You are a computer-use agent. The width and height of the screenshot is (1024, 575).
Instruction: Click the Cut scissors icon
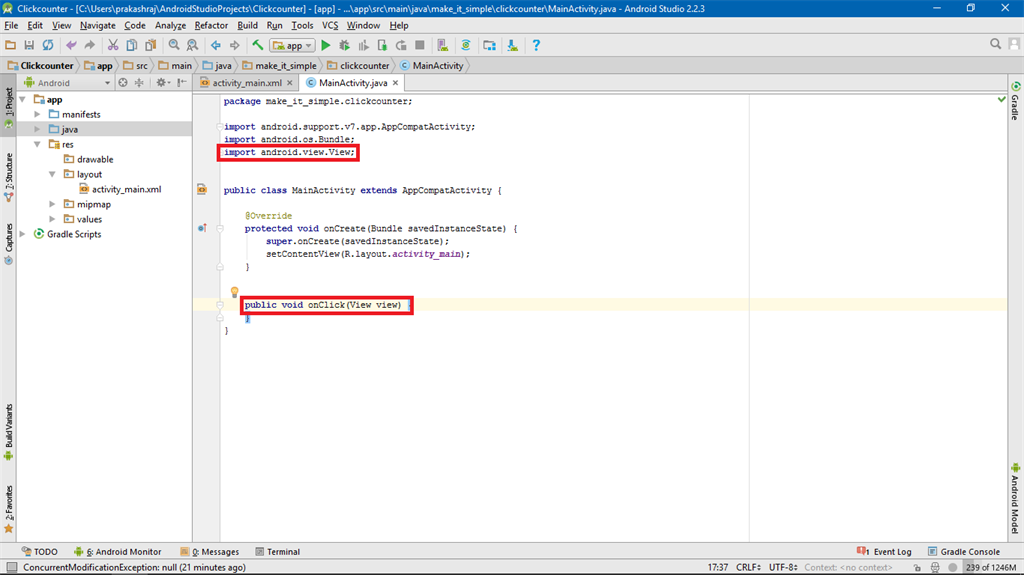113,45
